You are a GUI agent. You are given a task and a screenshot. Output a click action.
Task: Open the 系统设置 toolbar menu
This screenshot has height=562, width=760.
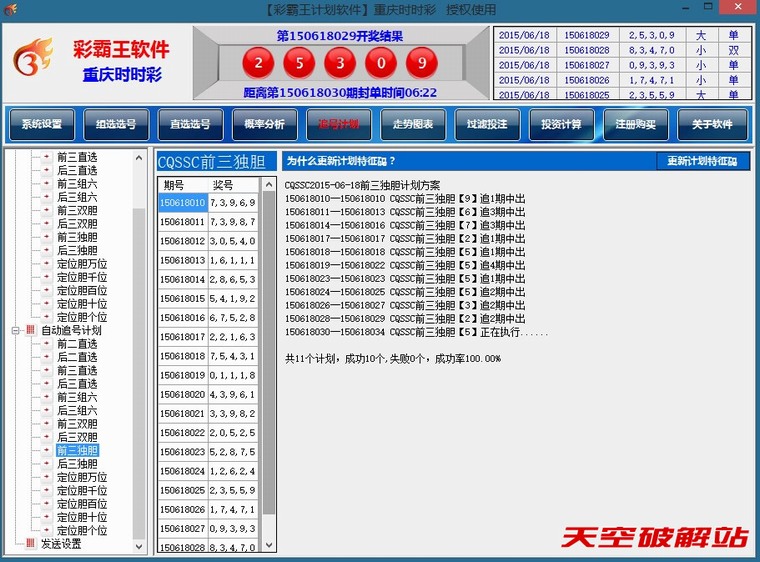42,125
